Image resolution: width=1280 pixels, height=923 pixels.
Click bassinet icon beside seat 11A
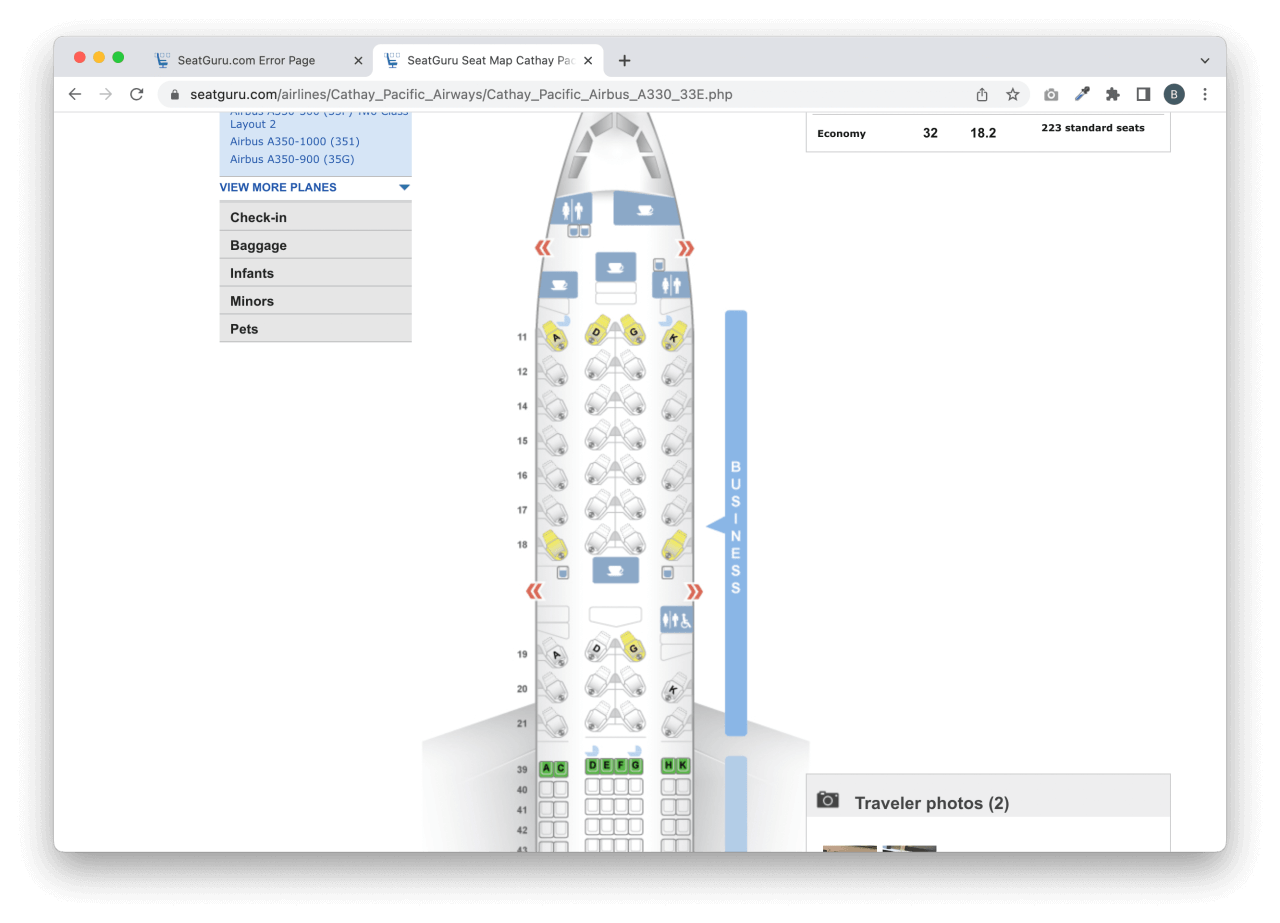(564, 319)
